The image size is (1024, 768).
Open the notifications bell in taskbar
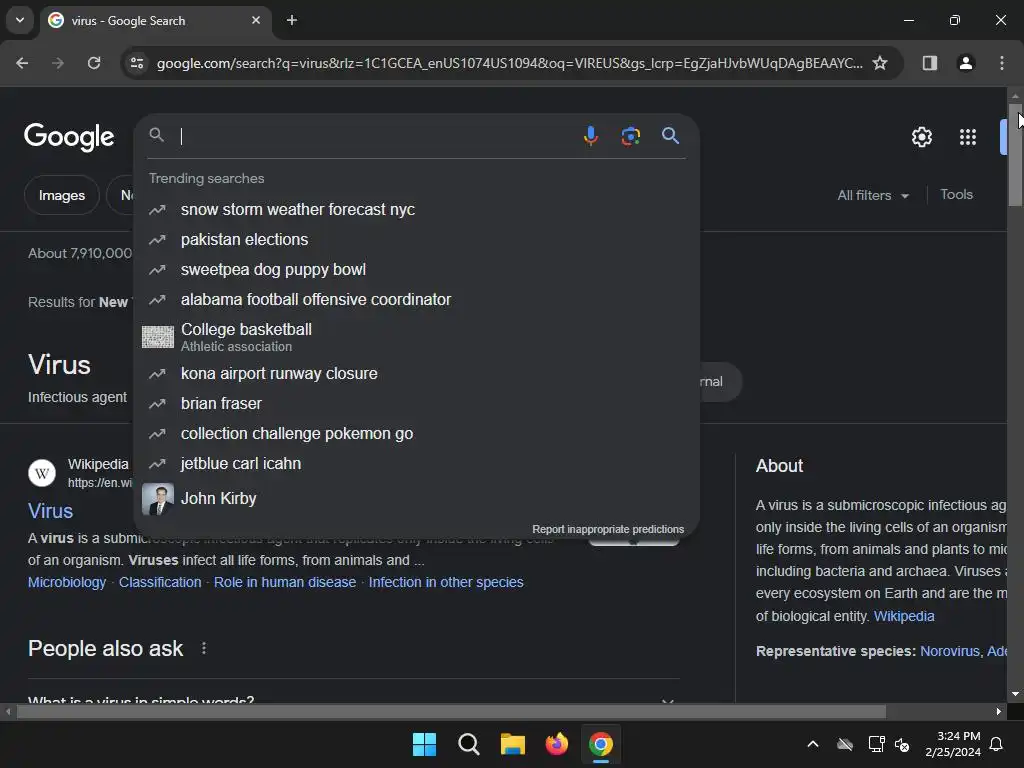pos(997,744)
